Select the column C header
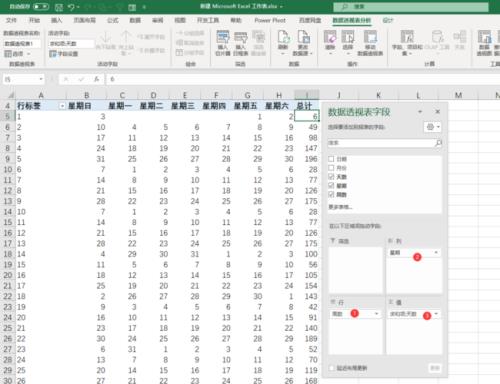This screenshot has width=500, height=384. (x=122, y=95)
